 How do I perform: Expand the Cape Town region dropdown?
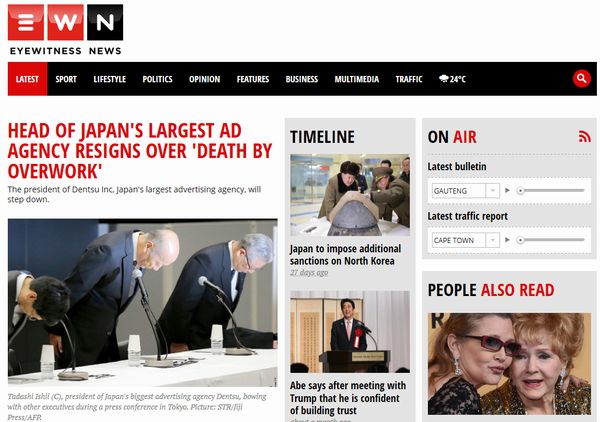466,240
